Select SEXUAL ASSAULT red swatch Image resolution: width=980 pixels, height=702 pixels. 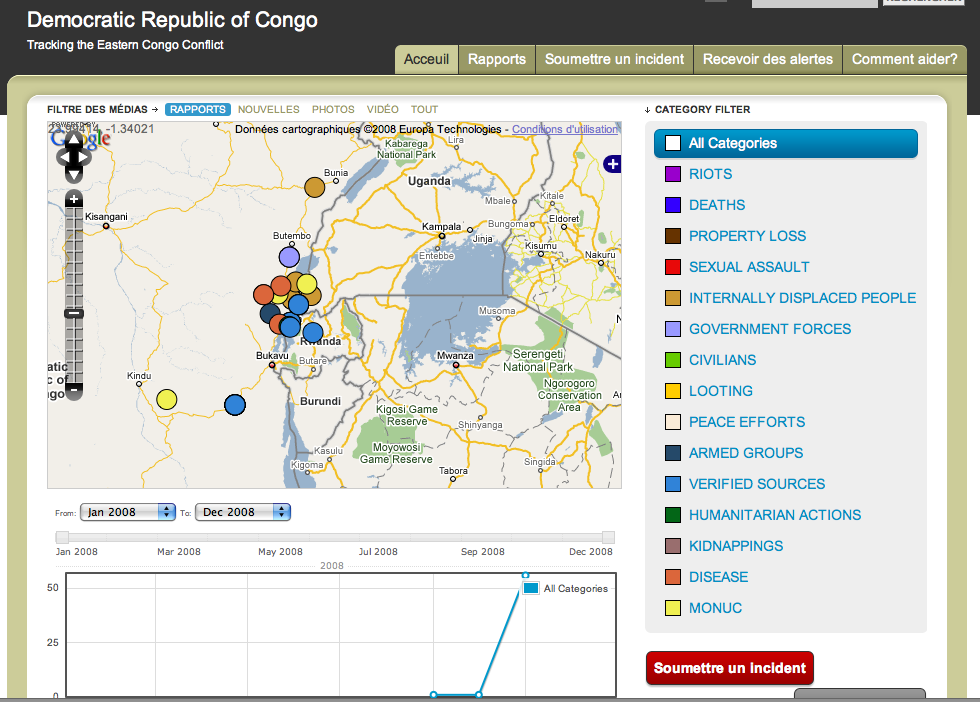pyautogui.click(x=672, y=267)
